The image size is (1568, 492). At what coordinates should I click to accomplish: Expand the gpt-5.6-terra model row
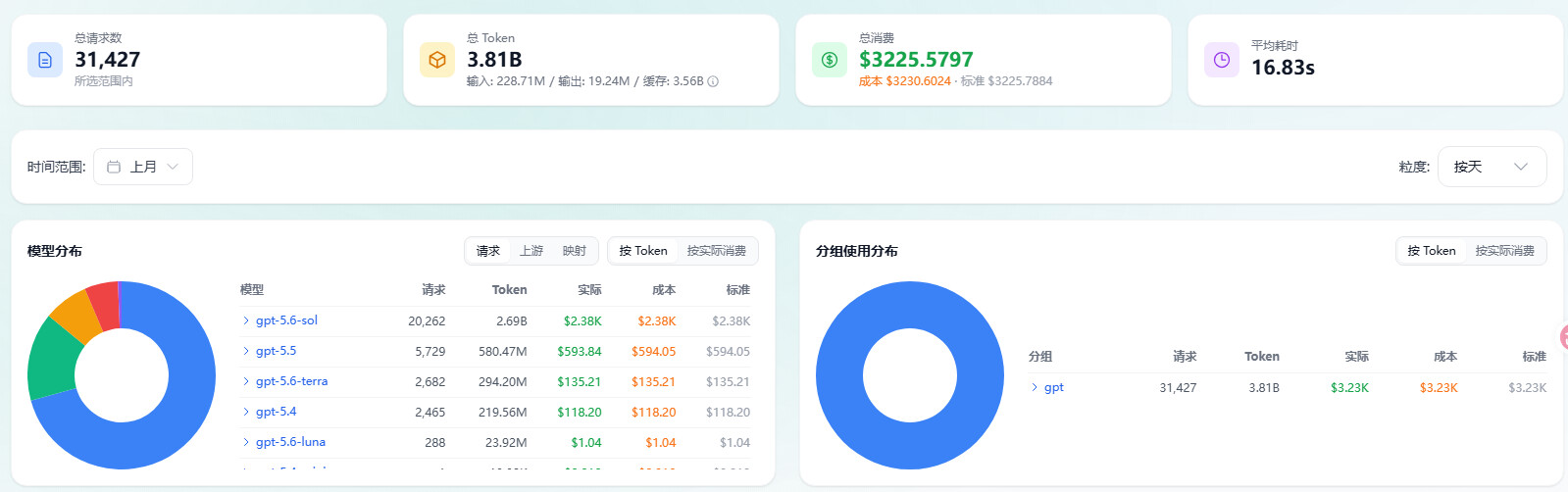246,381
